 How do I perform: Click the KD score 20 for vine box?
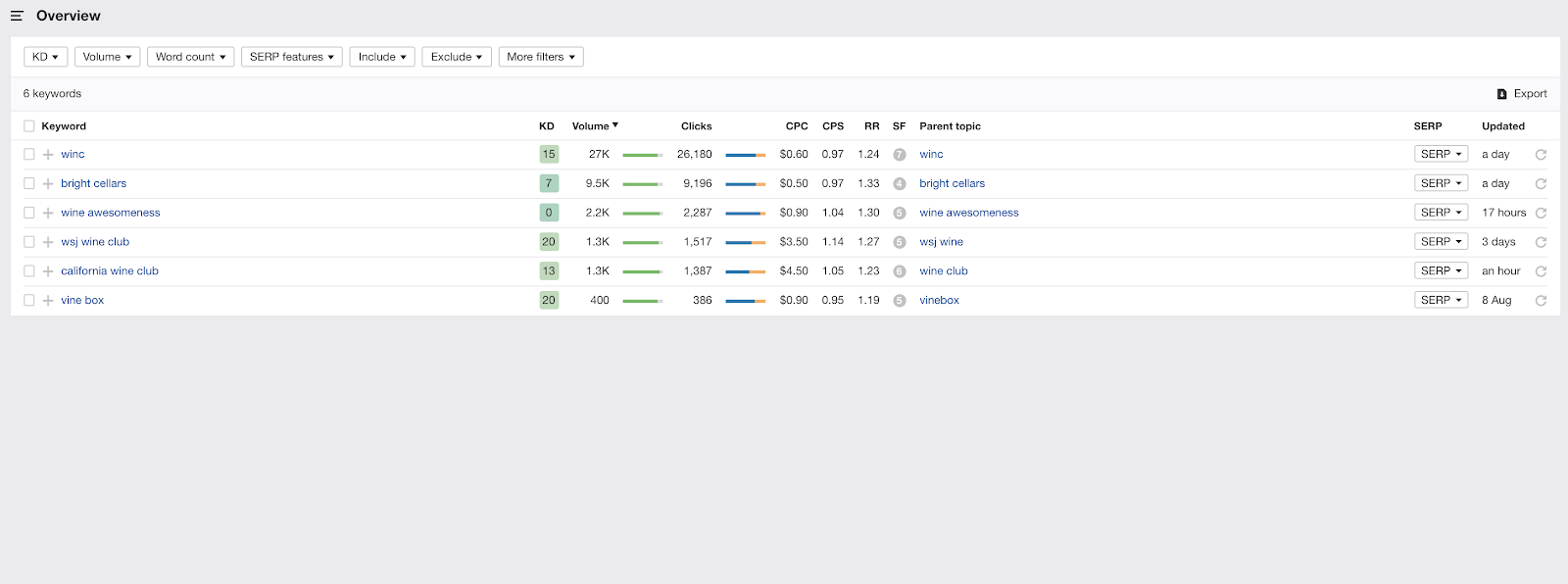(549, 301)
